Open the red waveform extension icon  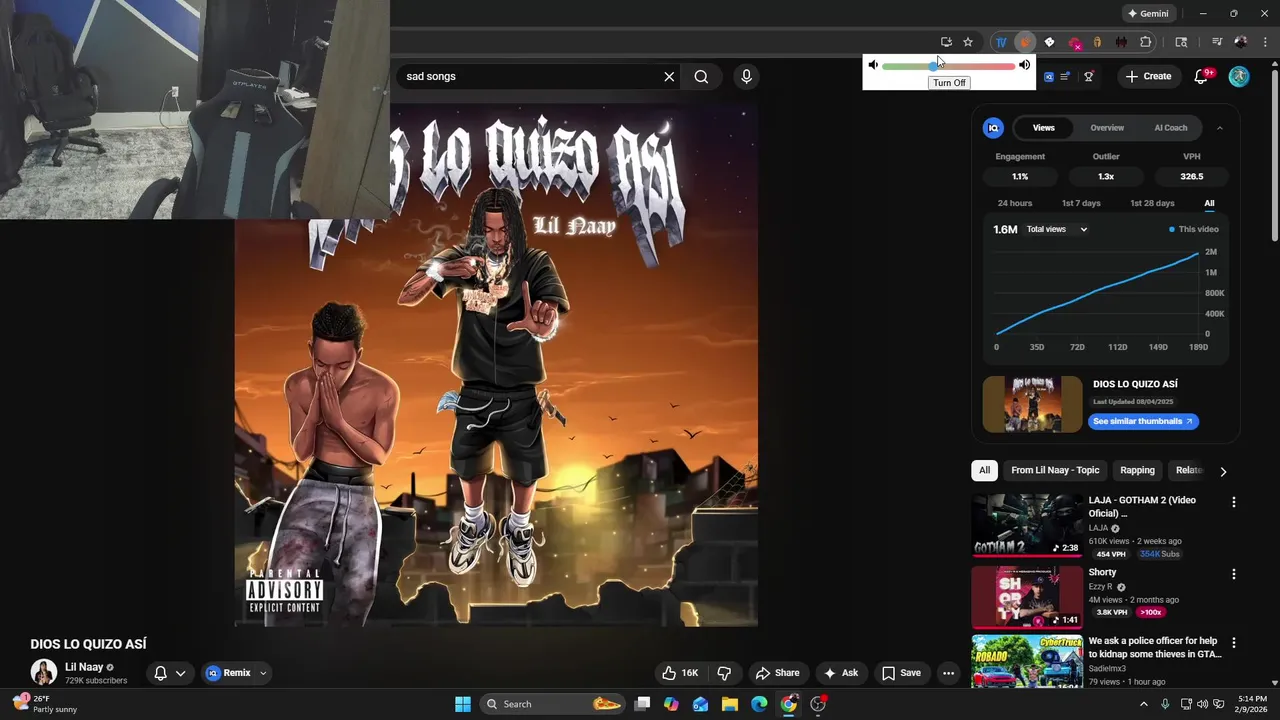(1121, 42)
